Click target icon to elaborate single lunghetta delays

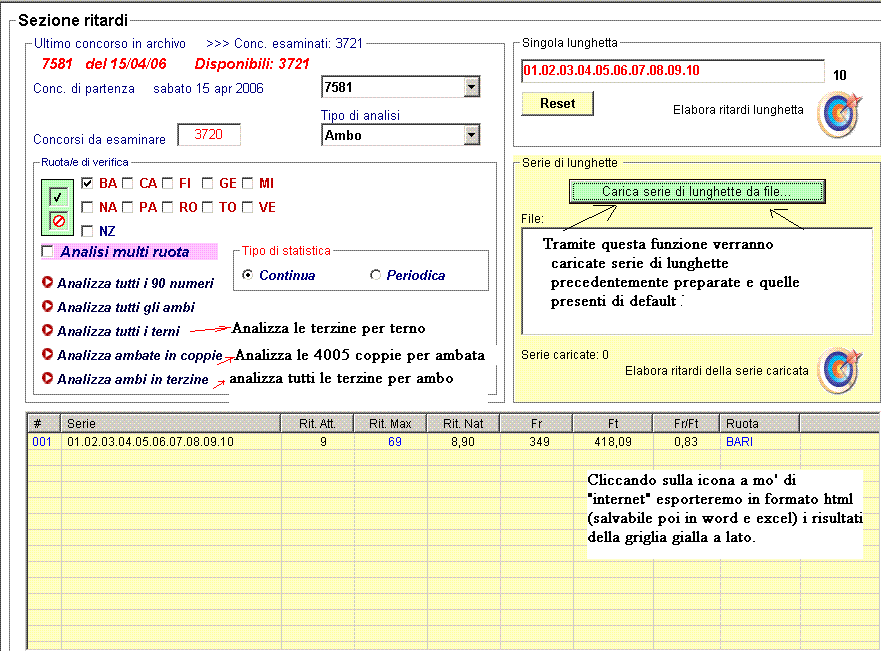click(837, 112)
